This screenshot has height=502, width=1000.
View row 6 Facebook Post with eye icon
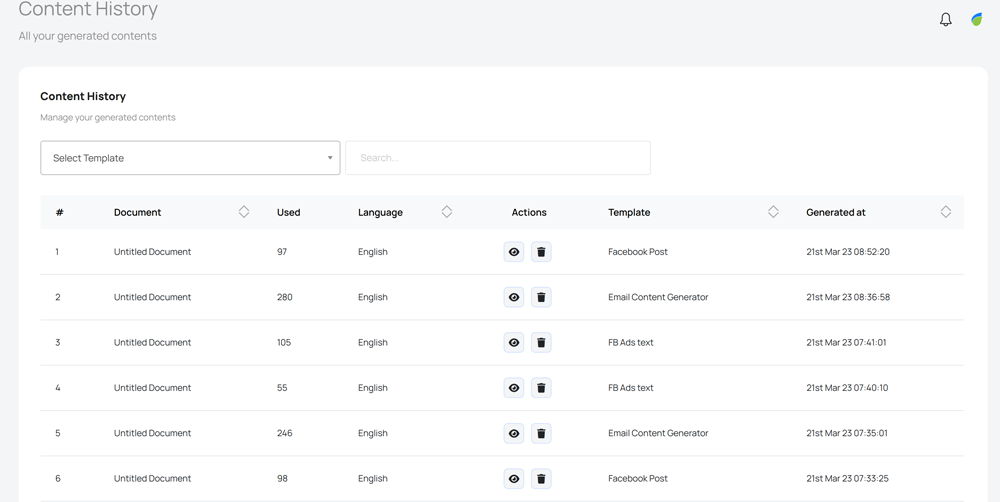click(514, 479)
